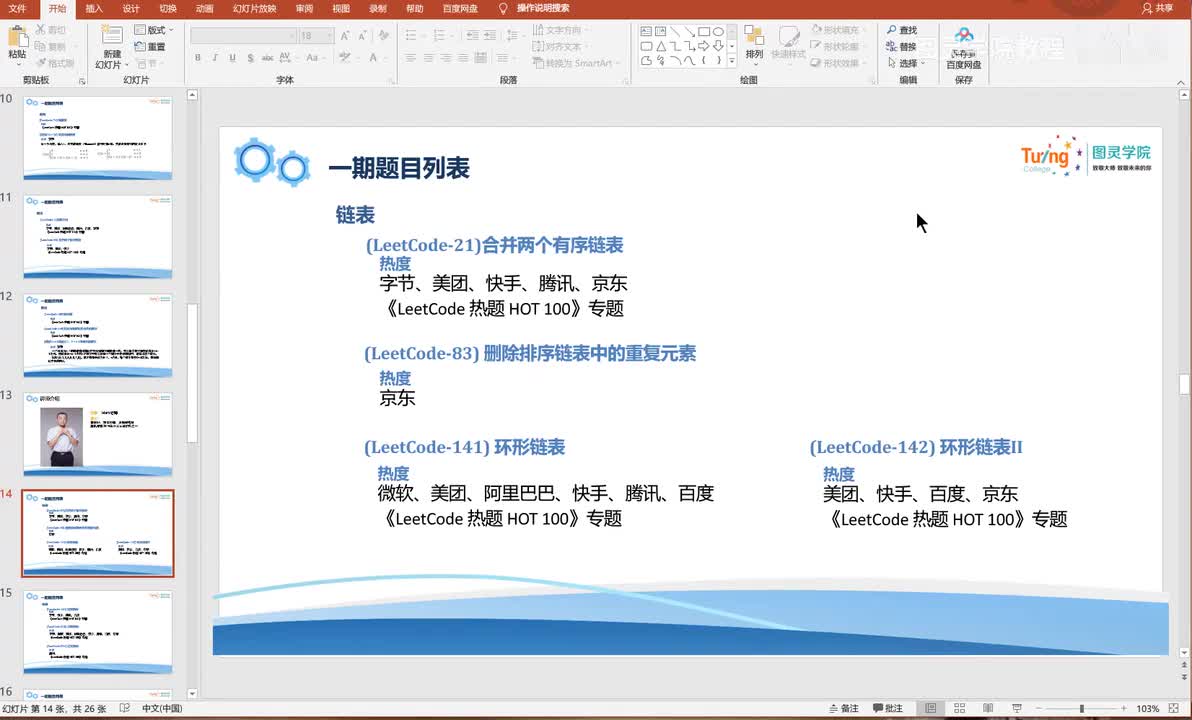Switch to the Animations (动画) tab
This screenshot has width=1192, height=720.
point(204,8)
